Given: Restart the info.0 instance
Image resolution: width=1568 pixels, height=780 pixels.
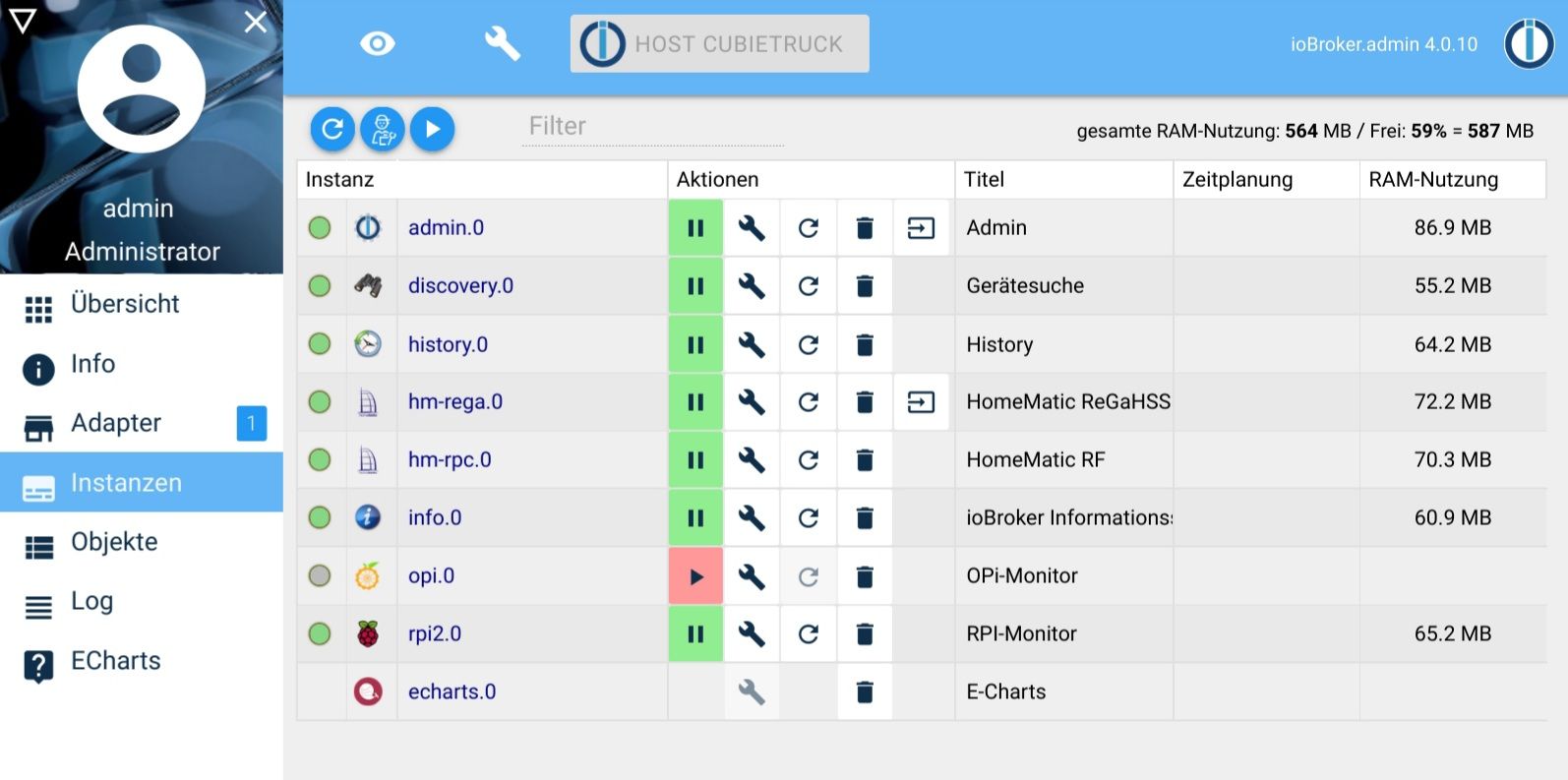Looking at the screenshot, I should pyautogui.click(x=809, y=518).
